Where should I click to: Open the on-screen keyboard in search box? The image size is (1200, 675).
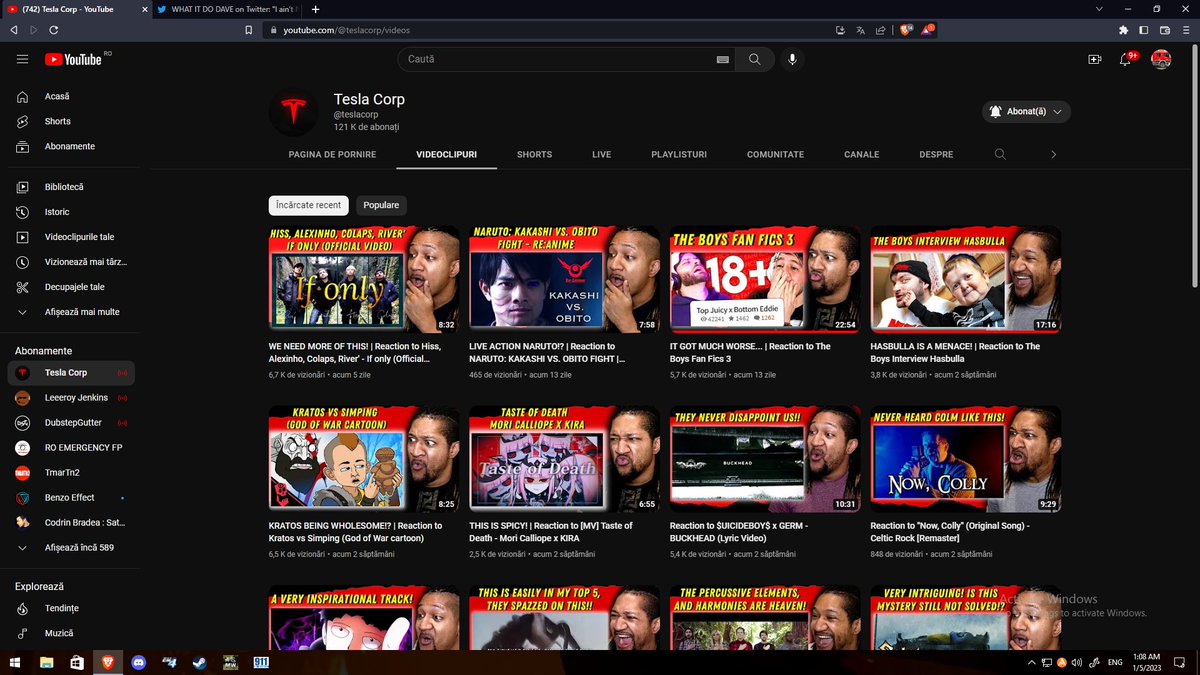pos(723,60)
